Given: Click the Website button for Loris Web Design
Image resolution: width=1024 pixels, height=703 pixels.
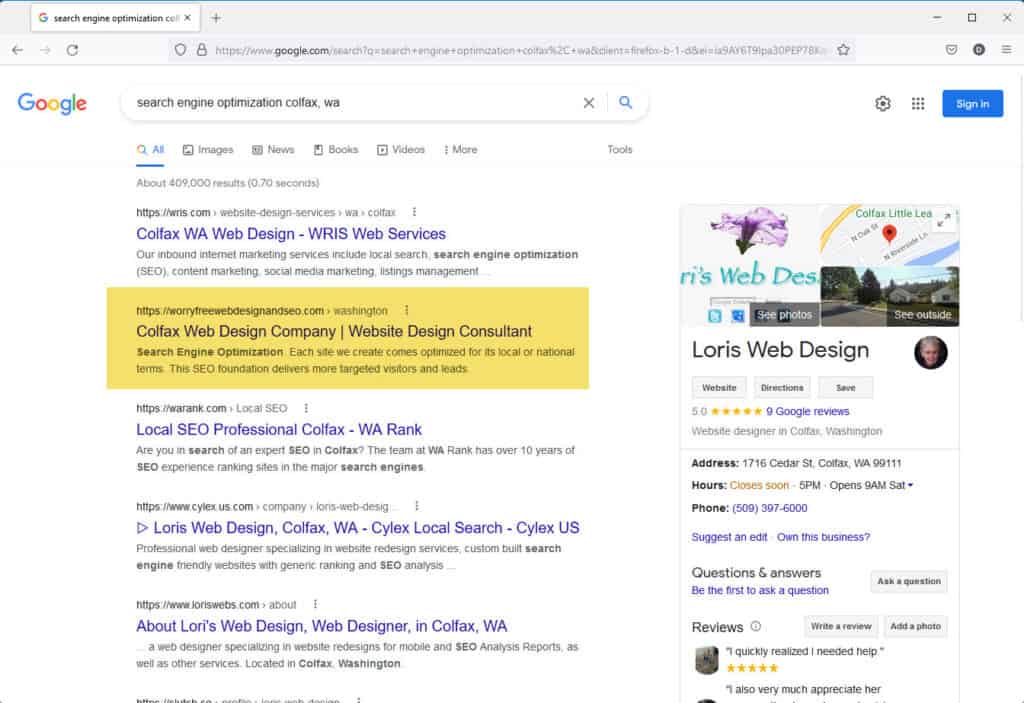Looking at the screenshot, I should point(719,387).
